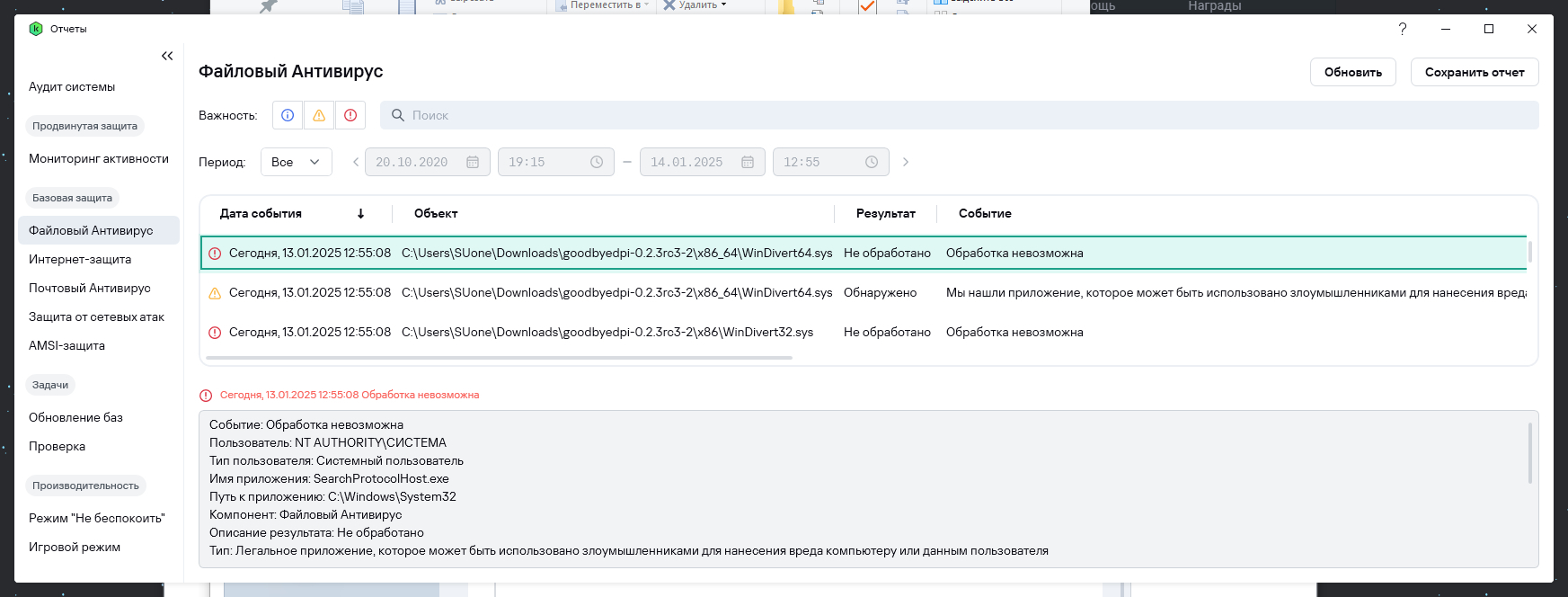Open the Период dropdown set to Все
1568x597 pixels.
[x=297, y=162]
